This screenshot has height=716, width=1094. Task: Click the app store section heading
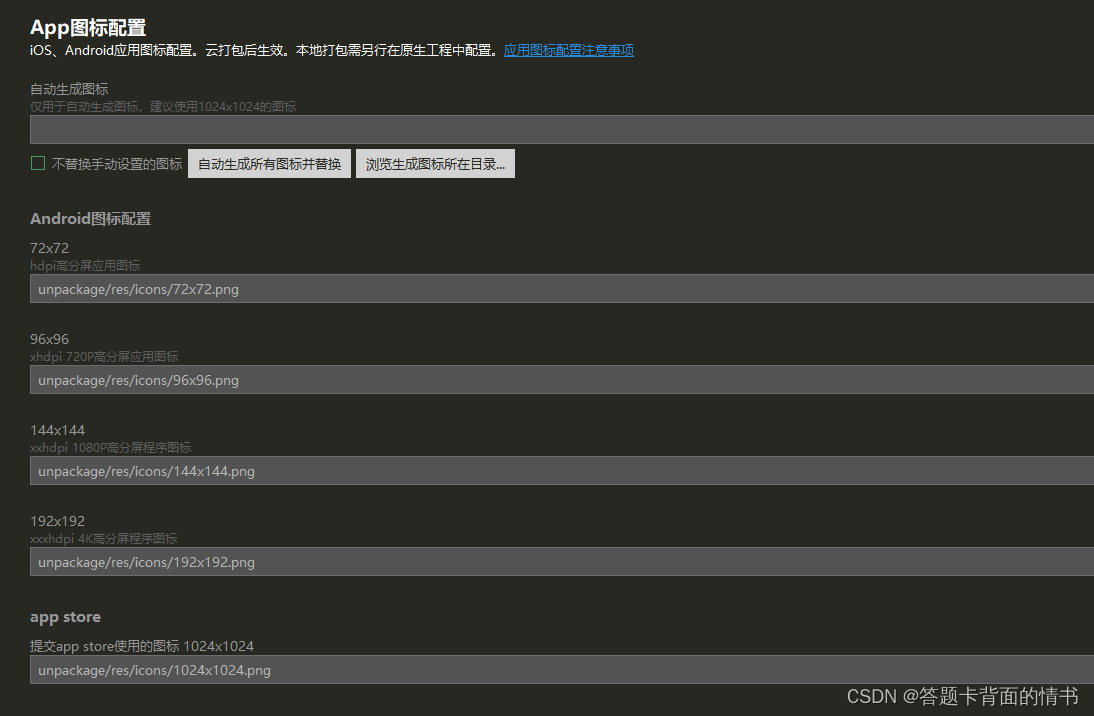pyautogui.click(x=65, y=616)
